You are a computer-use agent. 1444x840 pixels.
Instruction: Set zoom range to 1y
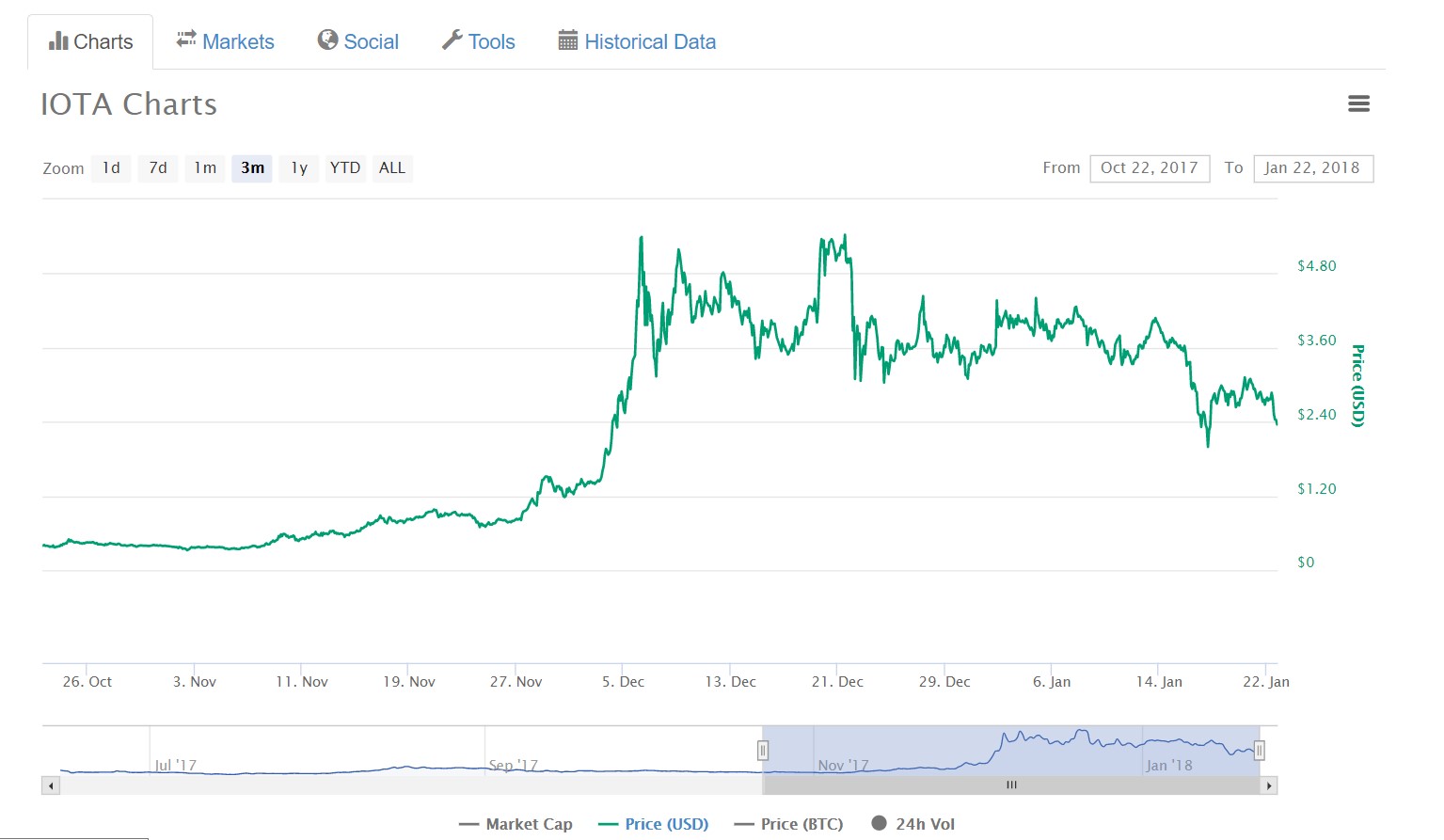click(x=299, y=168)
